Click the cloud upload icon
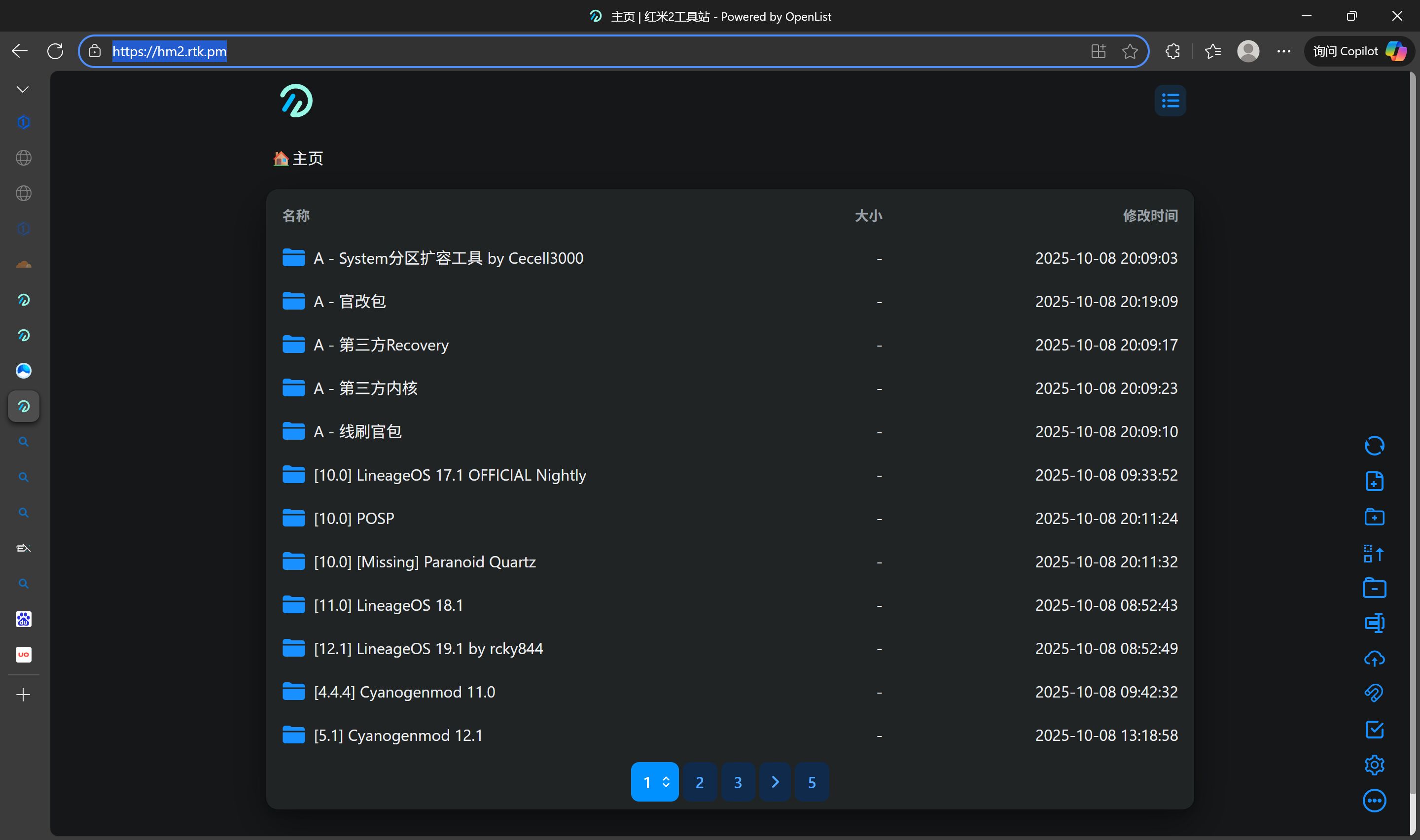 1374,658
